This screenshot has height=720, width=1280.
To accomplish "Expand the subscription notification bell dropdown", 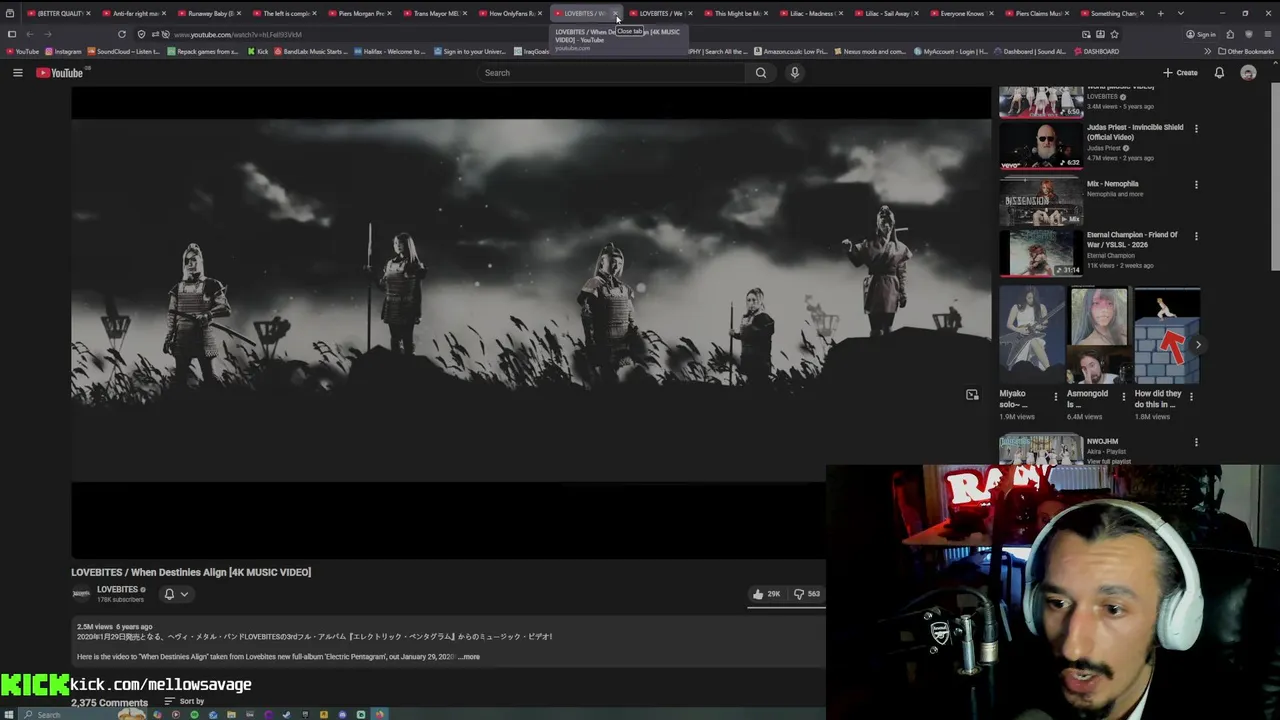I will [x=176, y=594].
